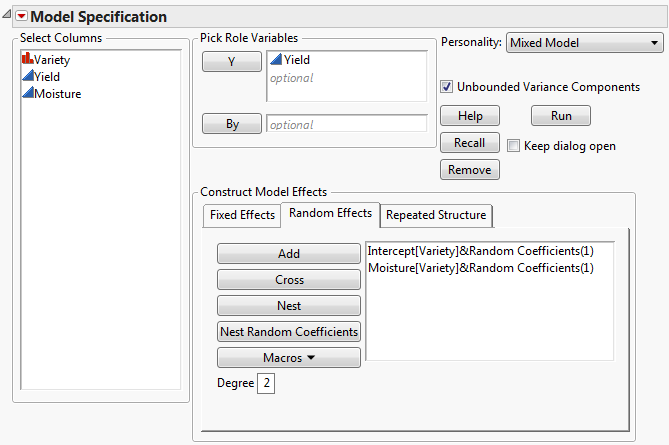The image size is (669, 445).
Task: Click the Nest Random Coefficients button
Action: tap(288, 331)
